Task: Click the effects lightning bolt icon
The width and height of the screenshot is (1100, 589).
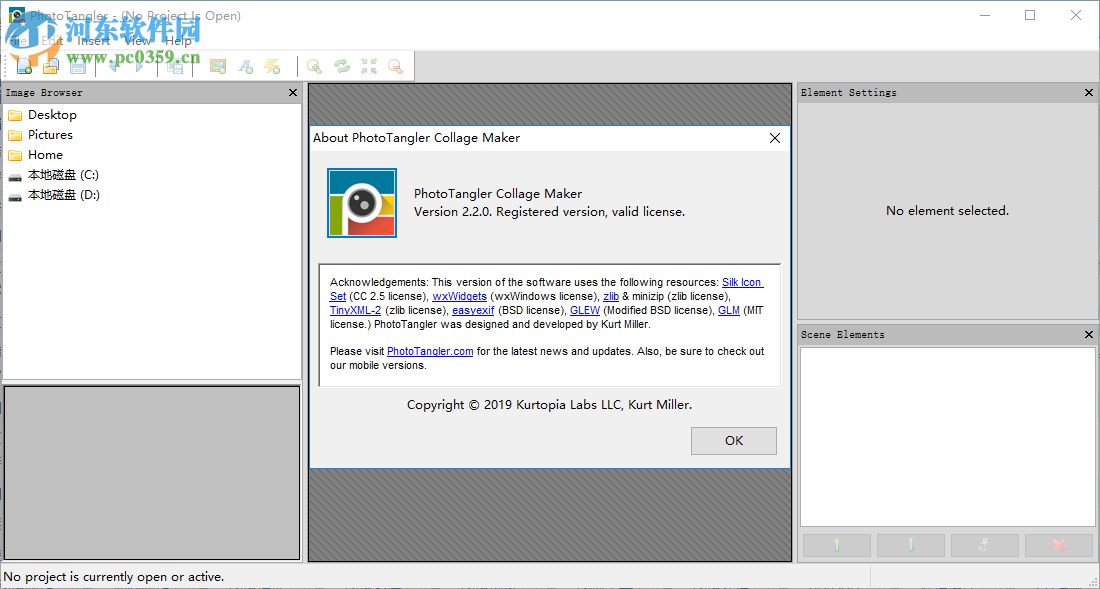Action: pos(272,66)
